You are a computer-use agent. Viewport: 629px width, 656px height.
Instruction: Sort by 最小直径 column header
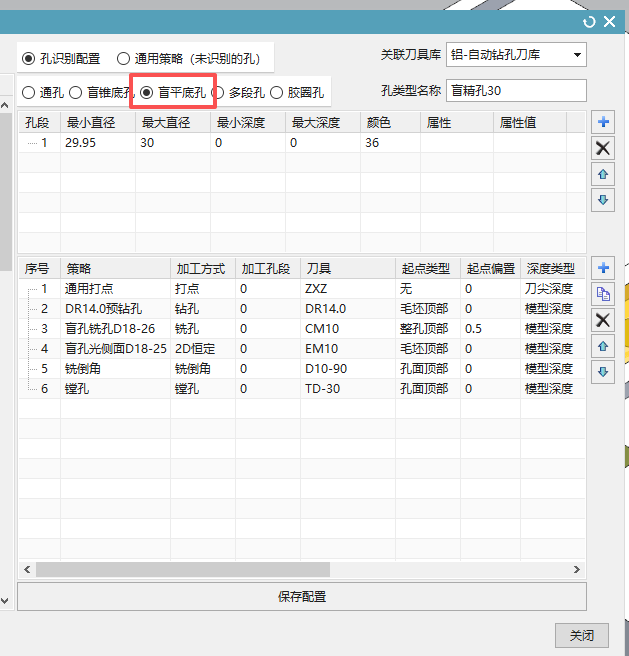tap(98, 123)
